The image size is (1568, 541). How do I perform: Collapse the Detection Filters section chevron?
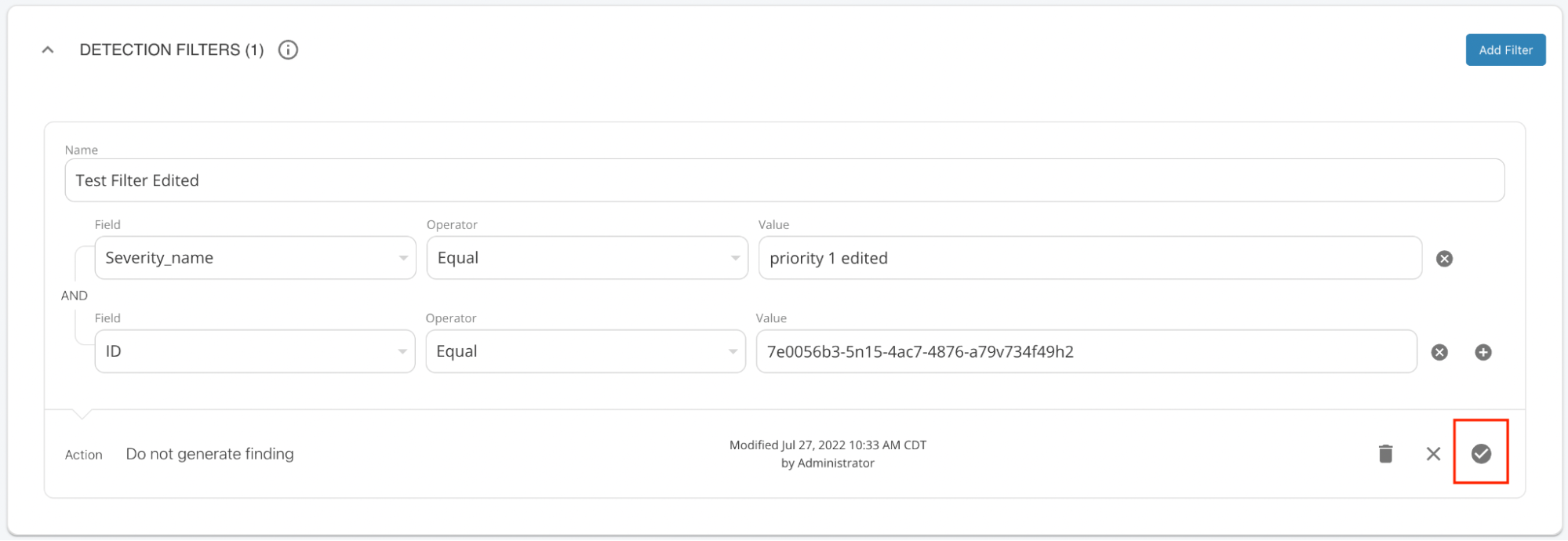(48, 50)
